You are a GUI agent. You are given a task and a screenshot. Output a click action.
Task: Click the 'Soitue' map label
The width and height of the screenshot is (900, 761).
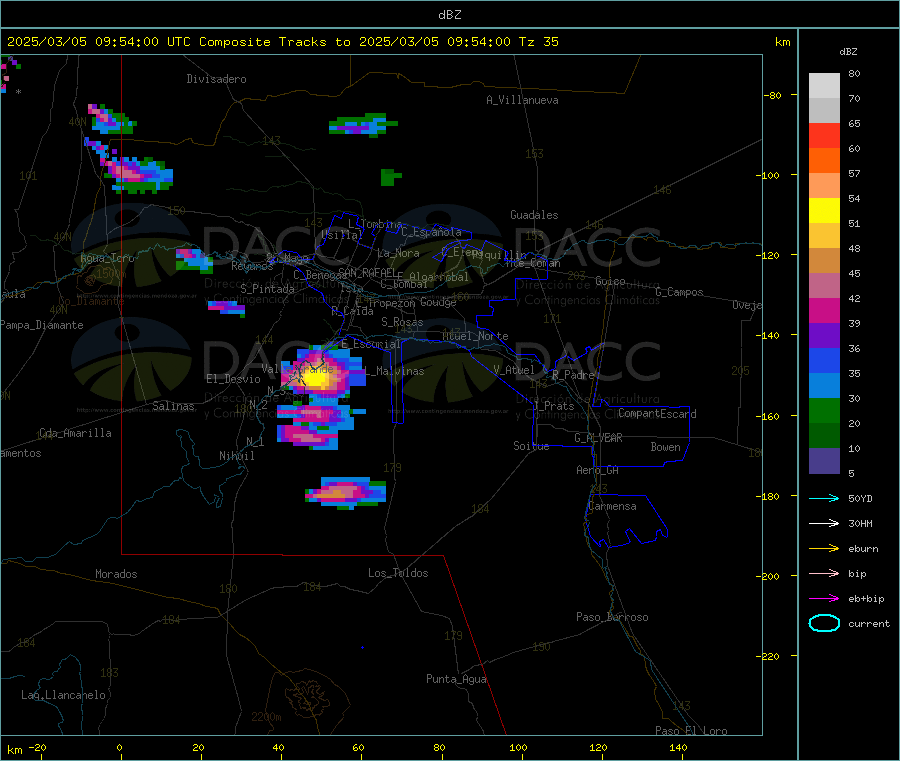point(531,446)
